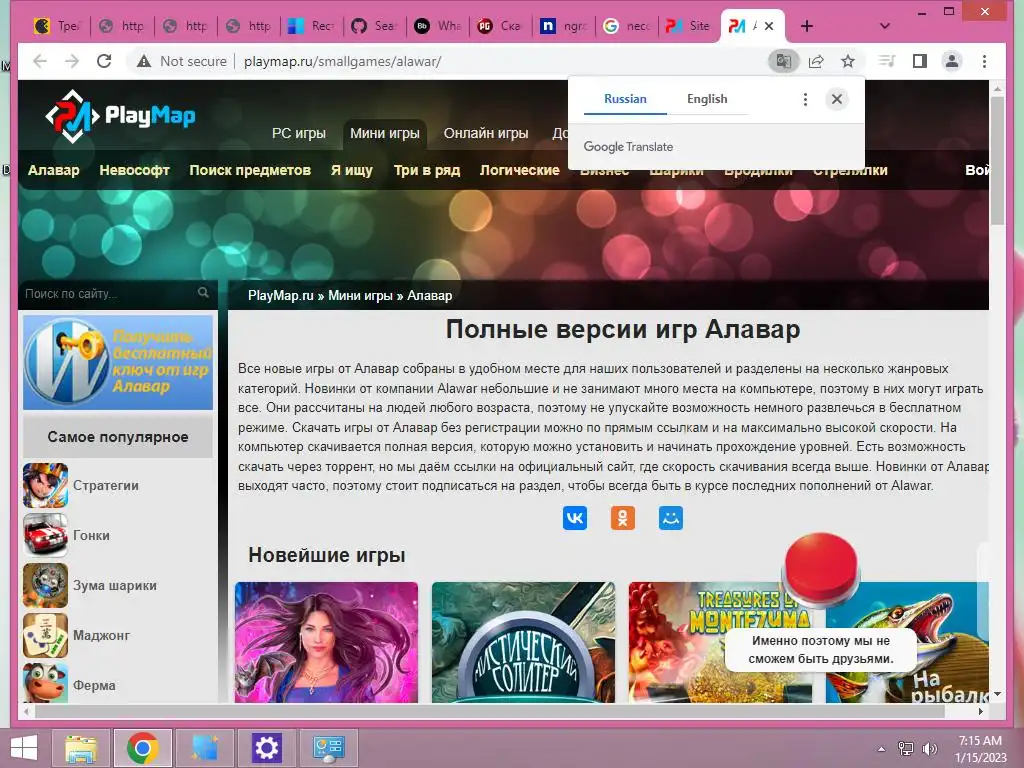Open the Логические category link
The width and height of the screenshot is (1024, 768).
(520, 170)
